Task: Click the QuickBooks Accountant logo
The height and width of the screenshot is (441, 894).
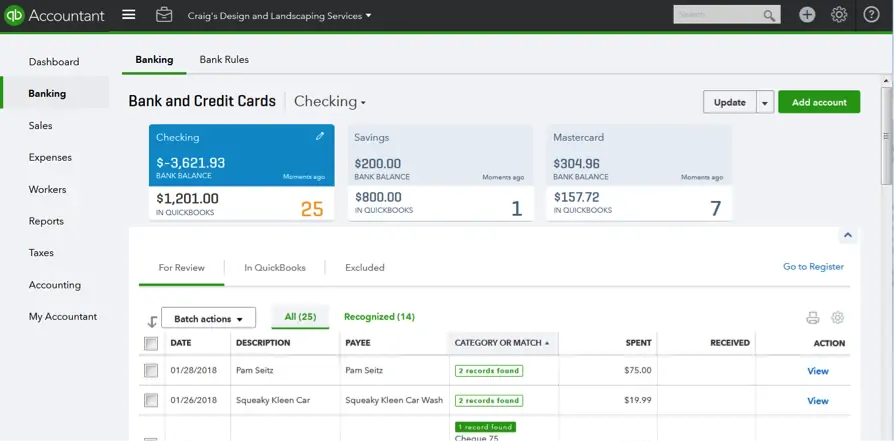Action: (x=55, y=15)
